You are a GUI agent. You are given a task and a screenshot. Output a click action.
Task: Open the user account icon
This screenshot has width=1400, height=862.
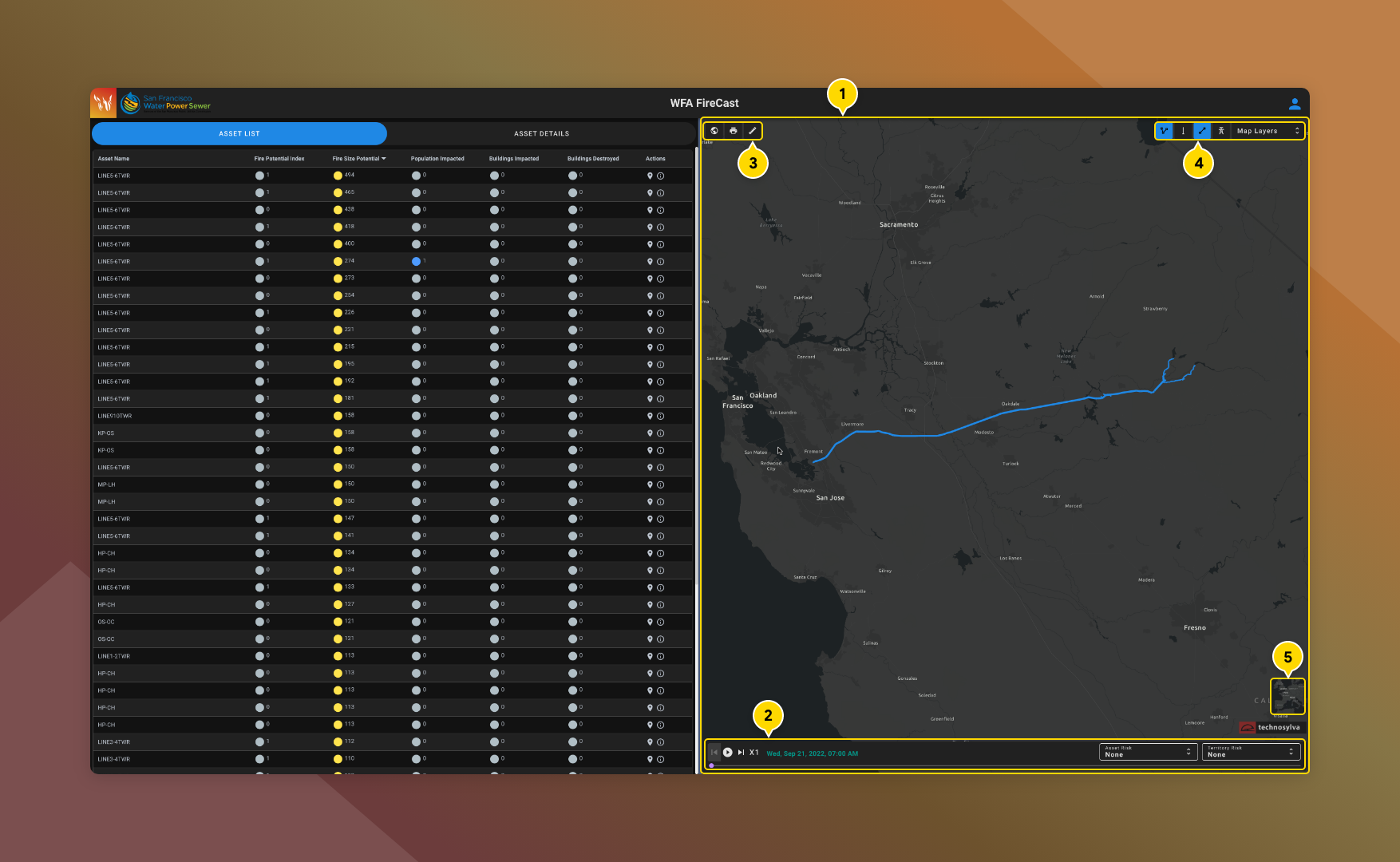point(1295,104)
